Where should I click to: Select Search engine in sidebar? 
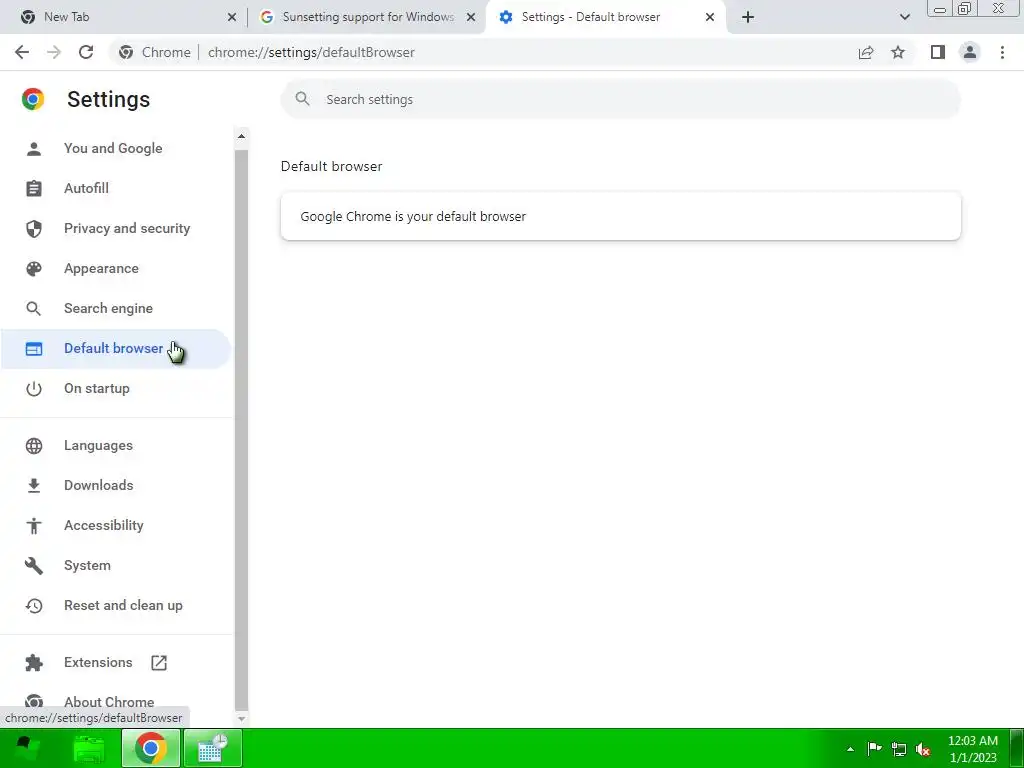pos(116,308)
